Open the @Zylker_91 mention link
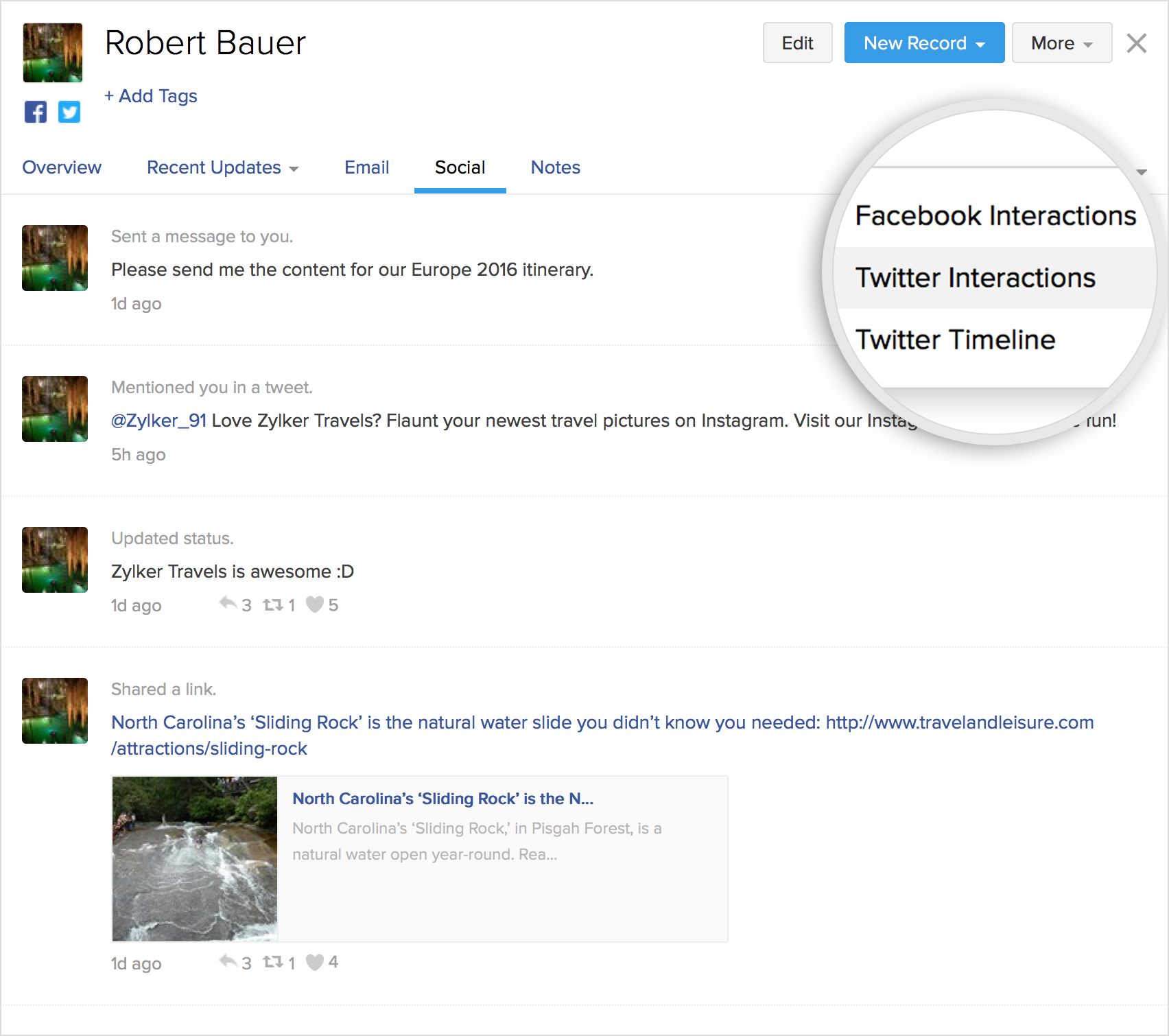The height and width of the screenshot is (1036, 1169). [x=158, y=421]
